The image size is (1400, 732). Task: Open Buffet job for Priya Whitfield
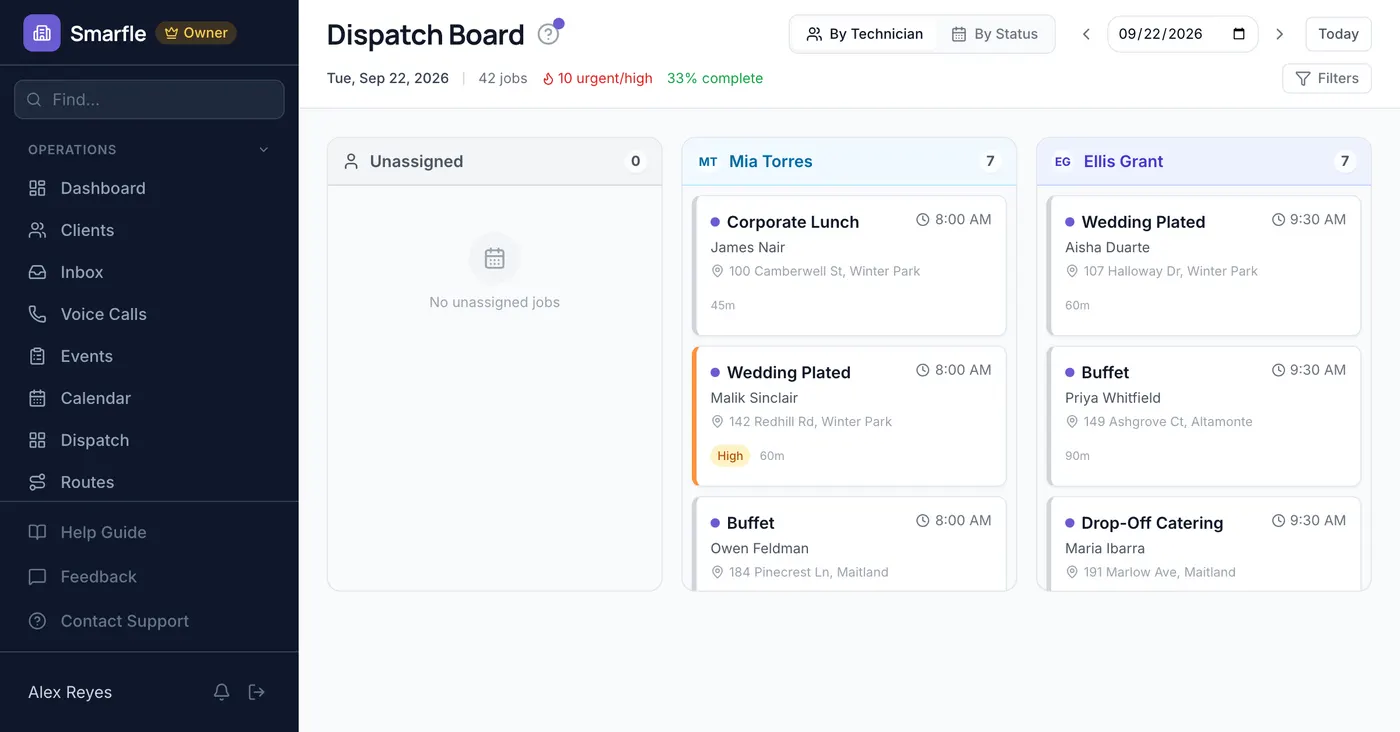1204,416
